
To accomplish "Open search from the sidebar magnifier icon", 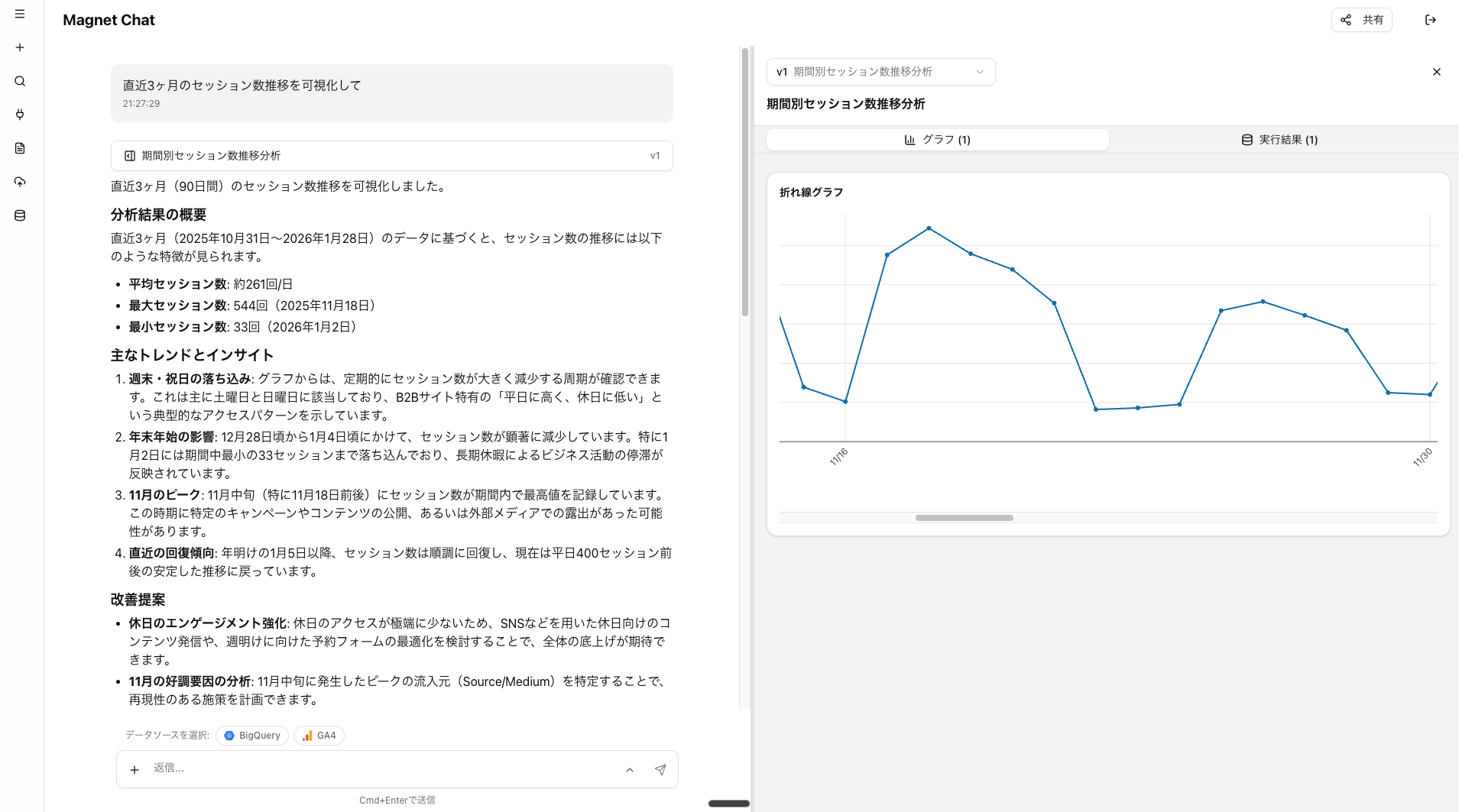I will click(20, 81).
